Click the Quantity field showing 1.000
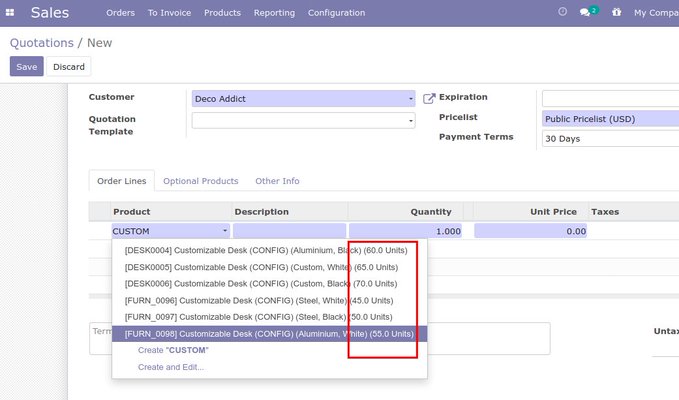The width and height of the screenshot is (679, 400). (405, 231)
